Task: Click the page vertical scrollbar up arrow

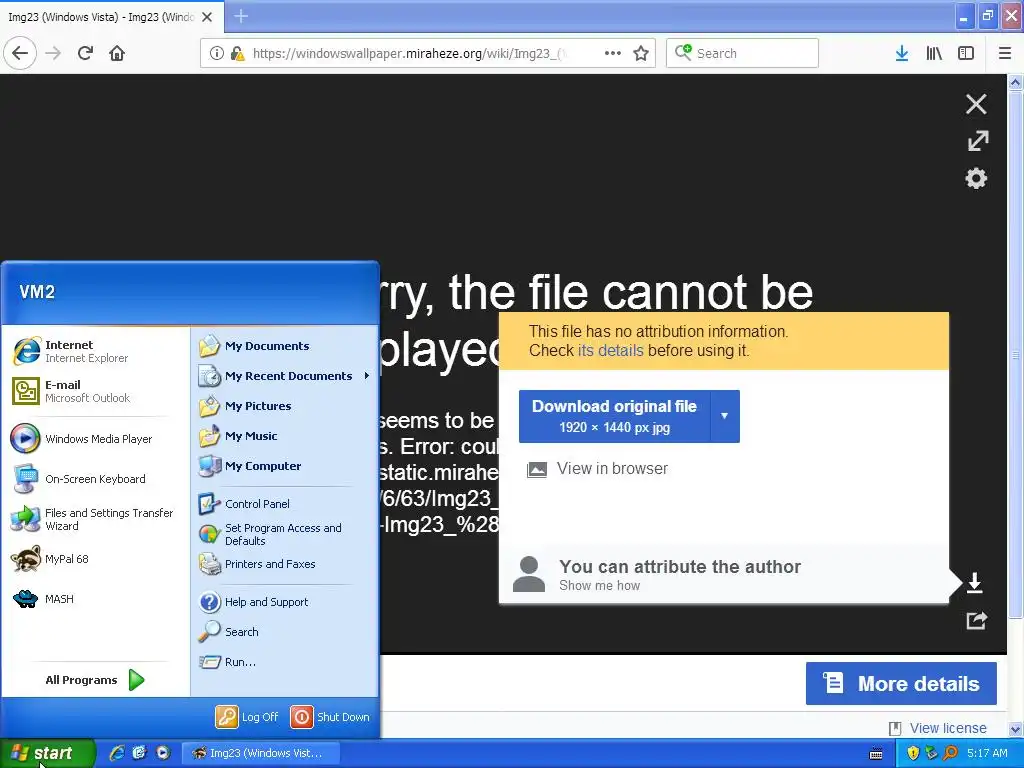Action: click(1015, 82)
